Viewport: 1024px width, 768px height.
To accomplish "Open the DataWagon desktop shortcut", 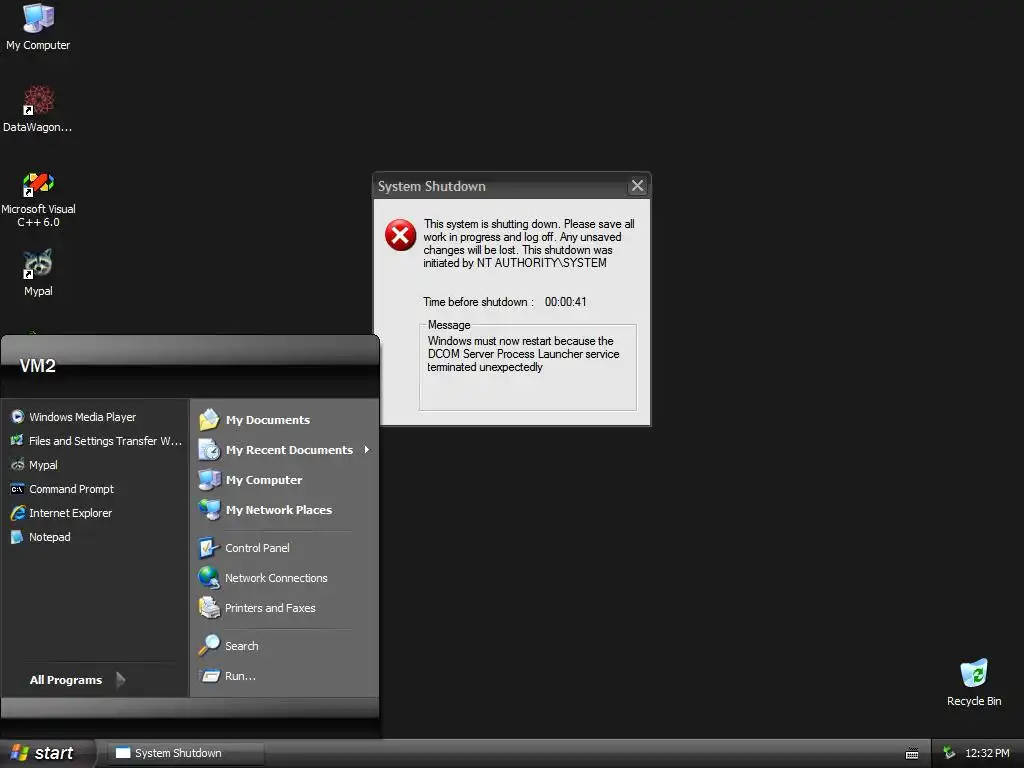I will (38, 108).
